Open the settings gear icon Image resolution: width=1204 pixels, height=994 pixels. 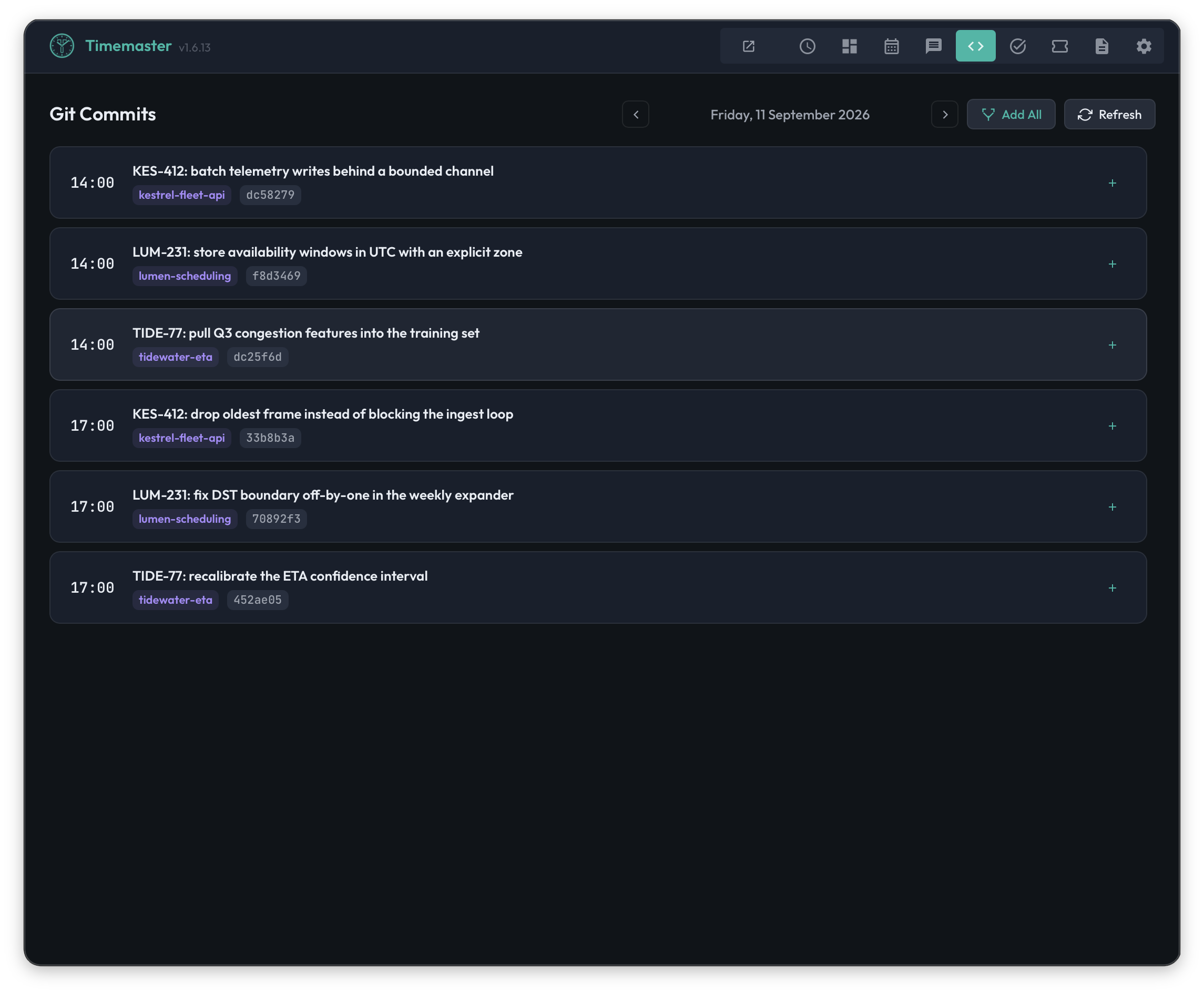[x=1144, y=46]
